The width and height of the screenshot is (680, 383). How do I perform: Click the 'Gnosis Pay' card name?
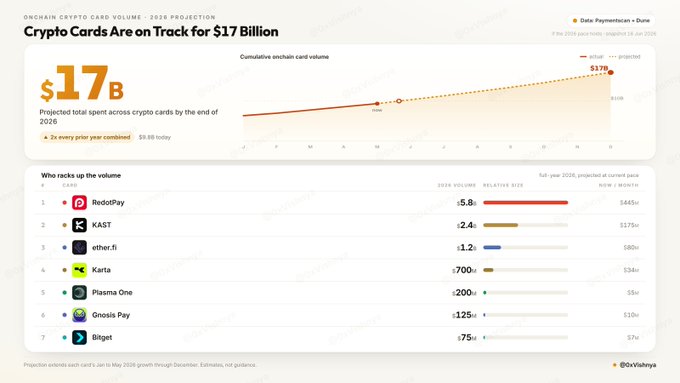tap(111, 315)
